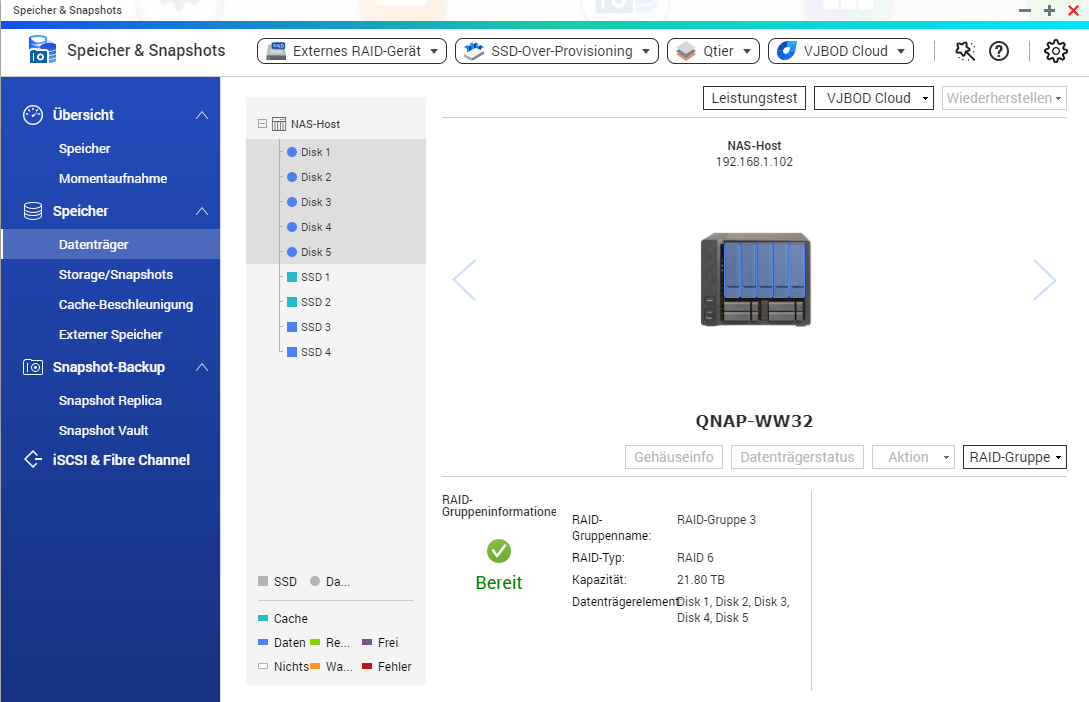Viewport: 1089px width, 702px height.
Task: Click the tools wand icon in the toolbar
Action: pyautogui.click(x=965, y=51)
